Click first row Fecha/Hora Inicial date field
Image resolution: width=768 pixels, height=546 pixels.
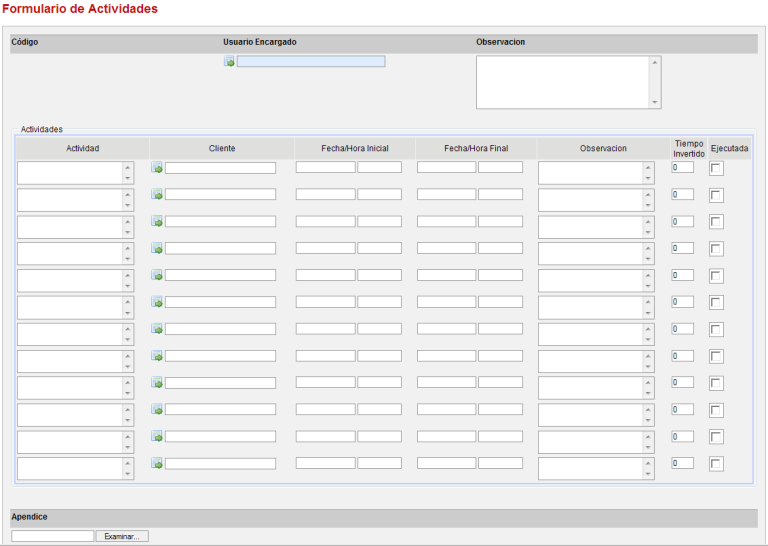(x=325, y=168)
